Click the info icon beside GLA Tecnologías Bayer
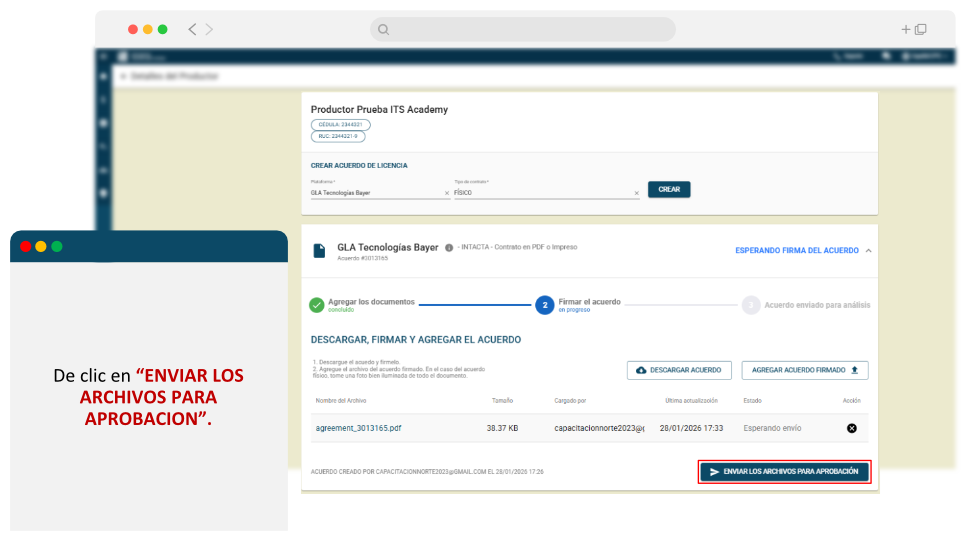 tap(449, 248)
